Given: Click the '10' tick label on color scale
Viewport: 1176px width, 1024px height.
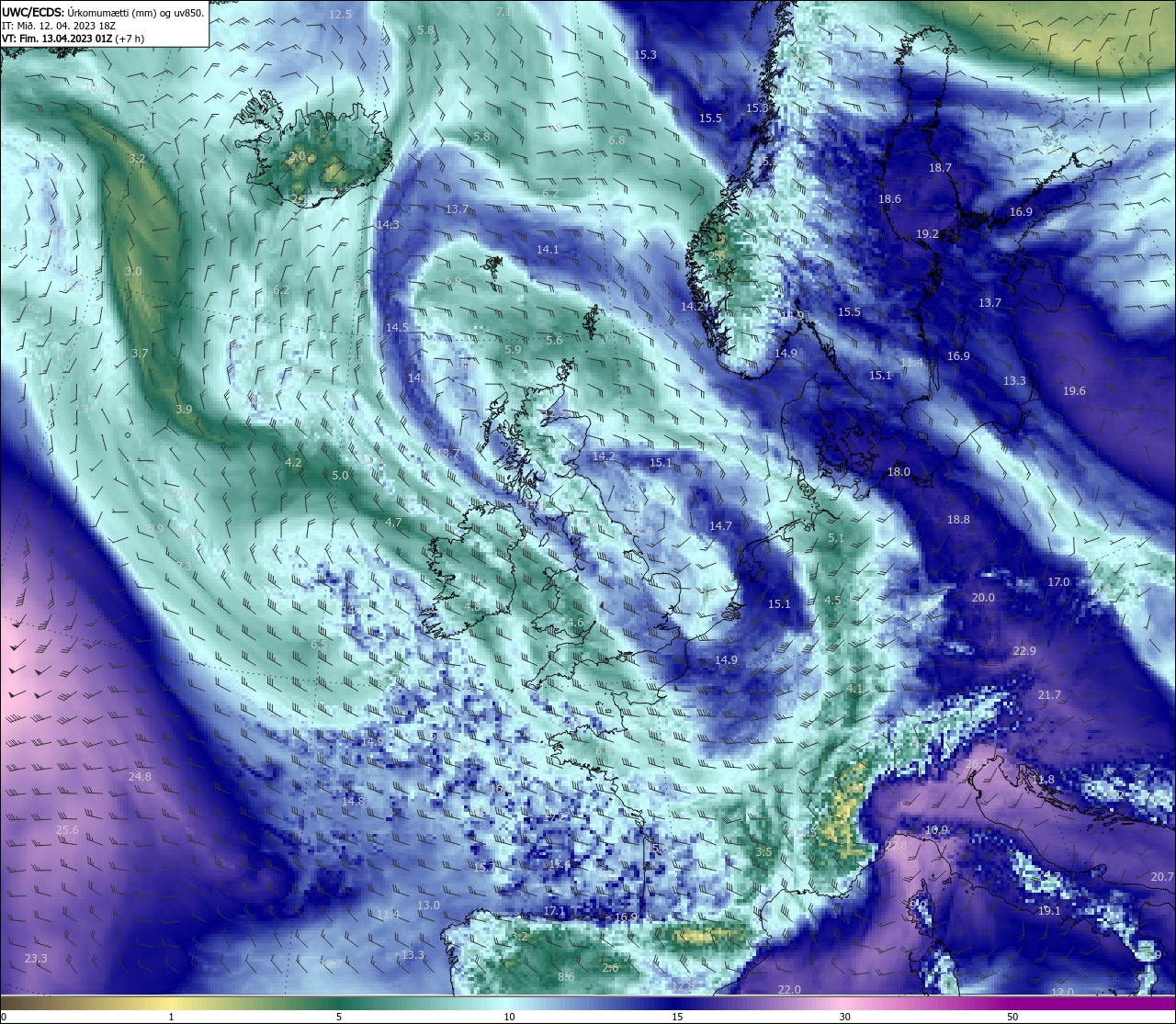Looking at the screenshot, I should coord(508,1017).
